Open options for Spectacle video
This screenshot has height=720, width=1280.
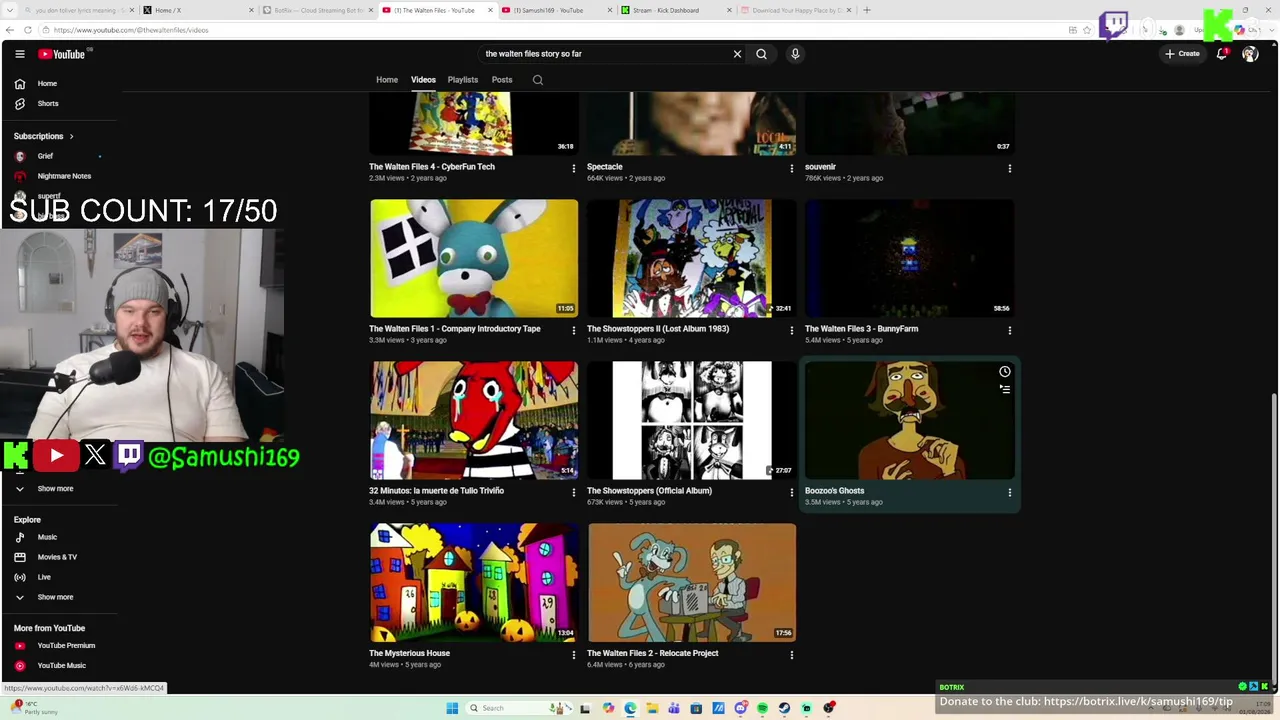pos(791,169)
